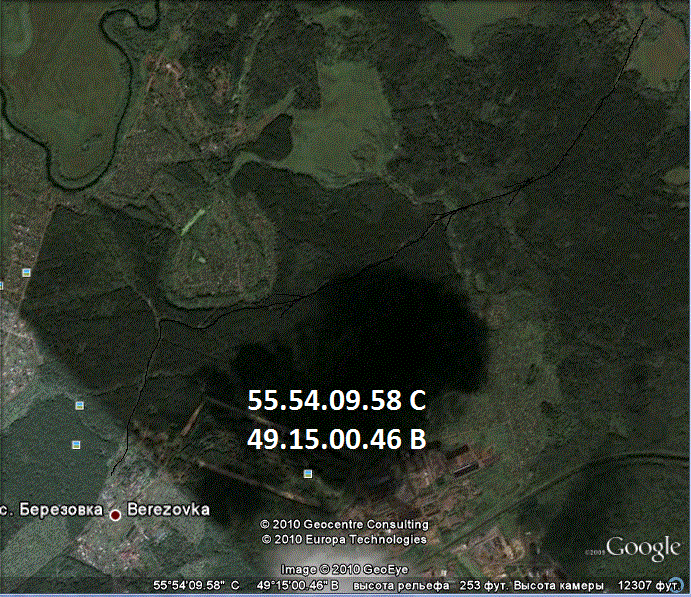The image size is (691, 597).
Task: Click the partially cut-off photo icon at left edge
Action: point(2,285)
